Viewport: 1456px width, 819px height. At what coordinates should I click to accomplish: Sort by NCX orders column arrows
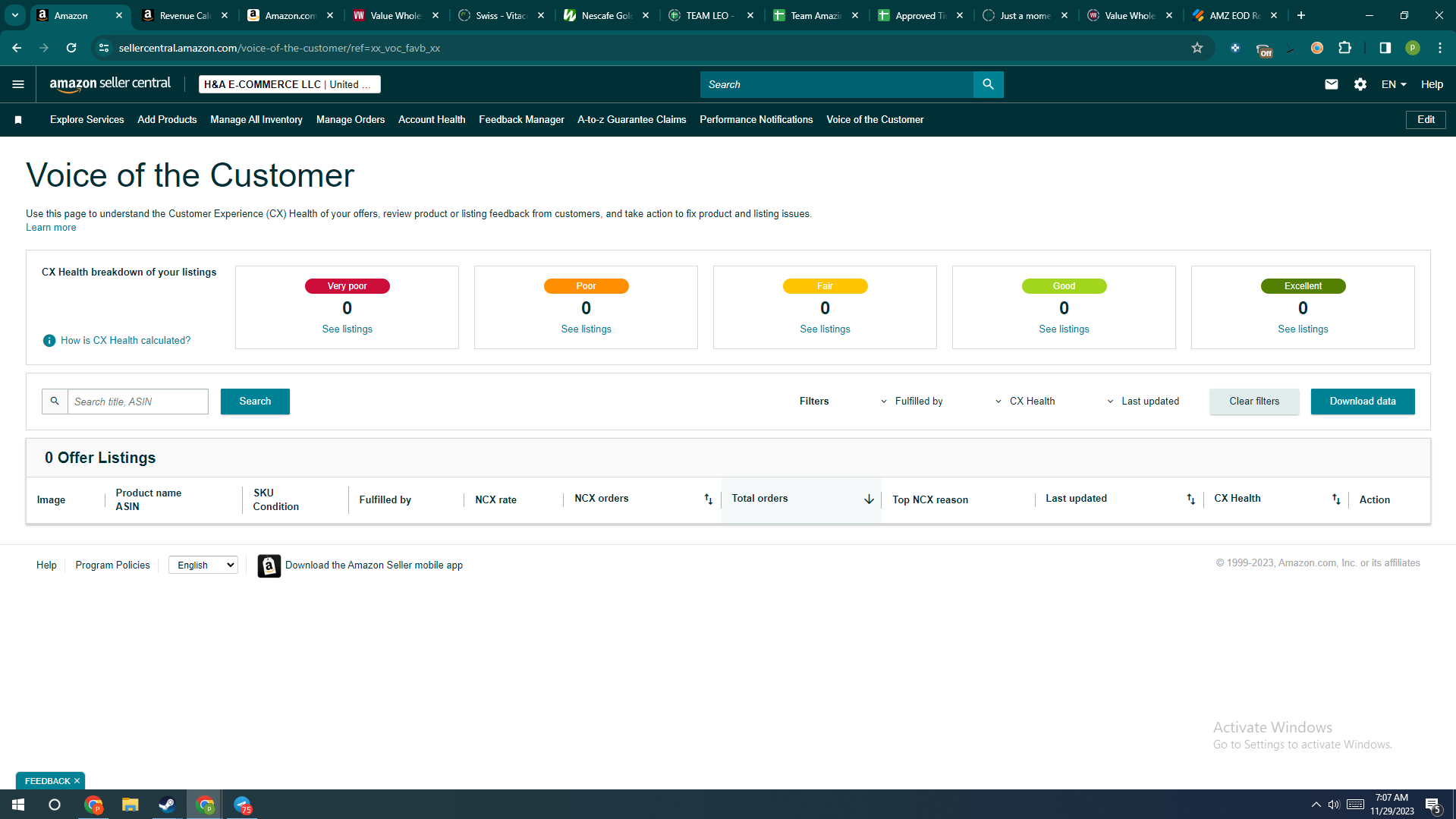click(708, 499)
